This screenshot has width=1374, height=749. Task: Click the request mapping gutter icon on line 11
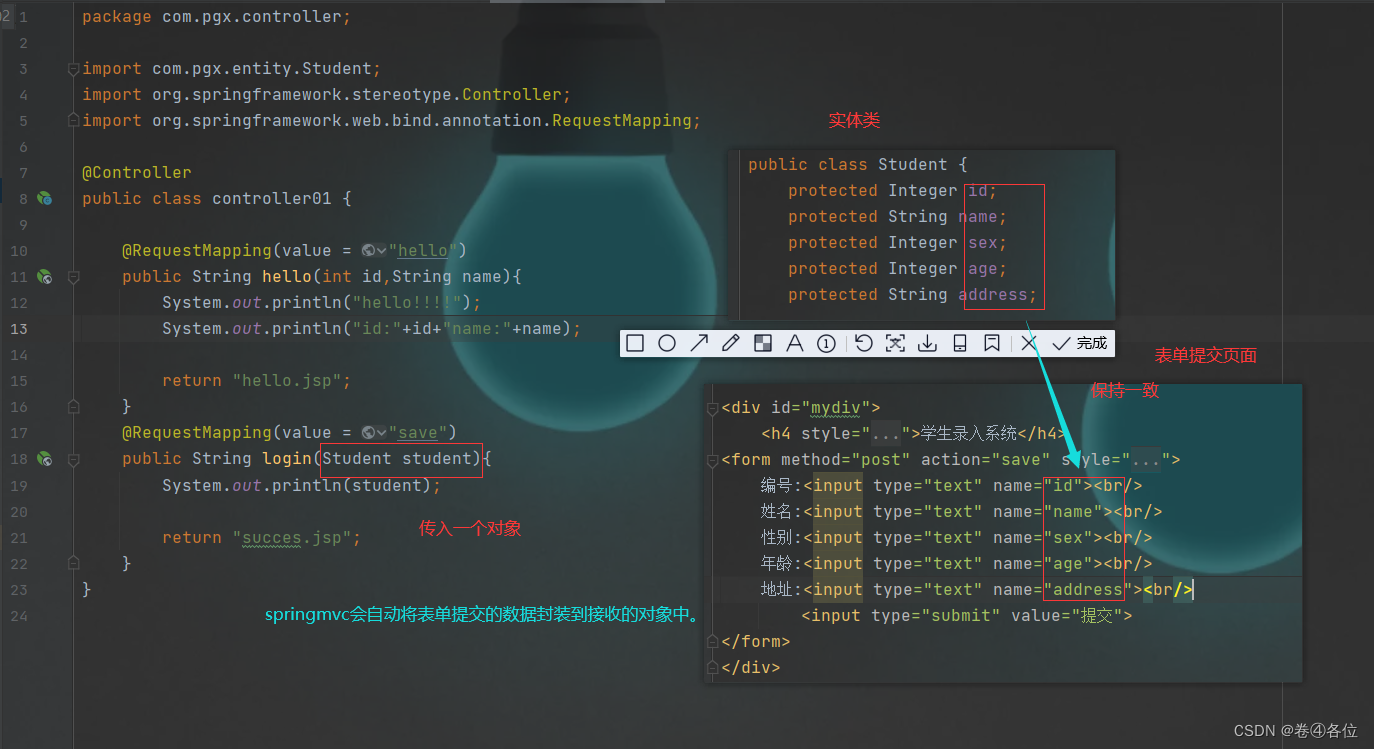44,277
